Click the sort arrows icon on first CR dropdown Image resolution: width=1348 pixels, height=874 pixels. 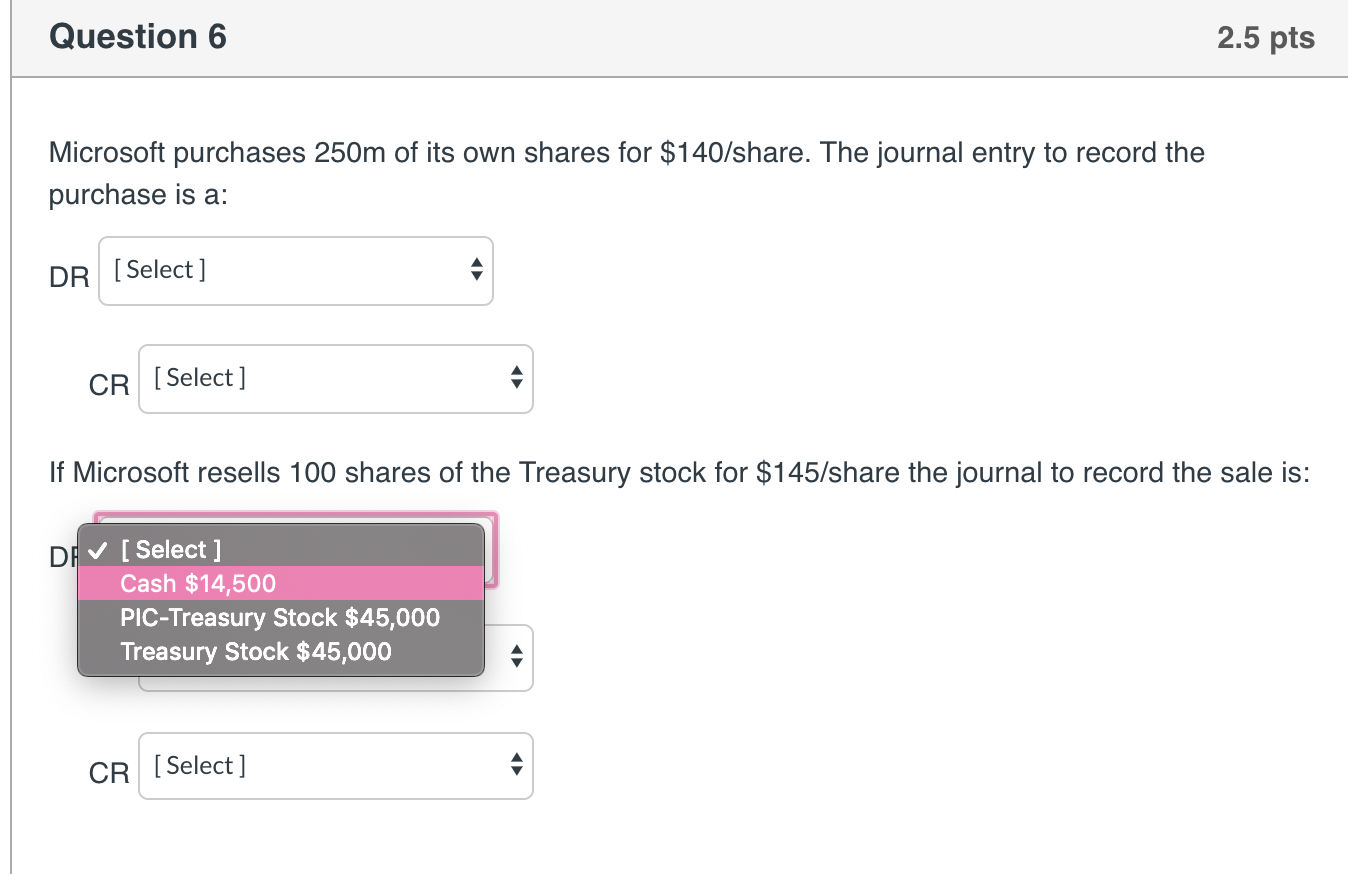pyautogui.click(x=515, y=378)
